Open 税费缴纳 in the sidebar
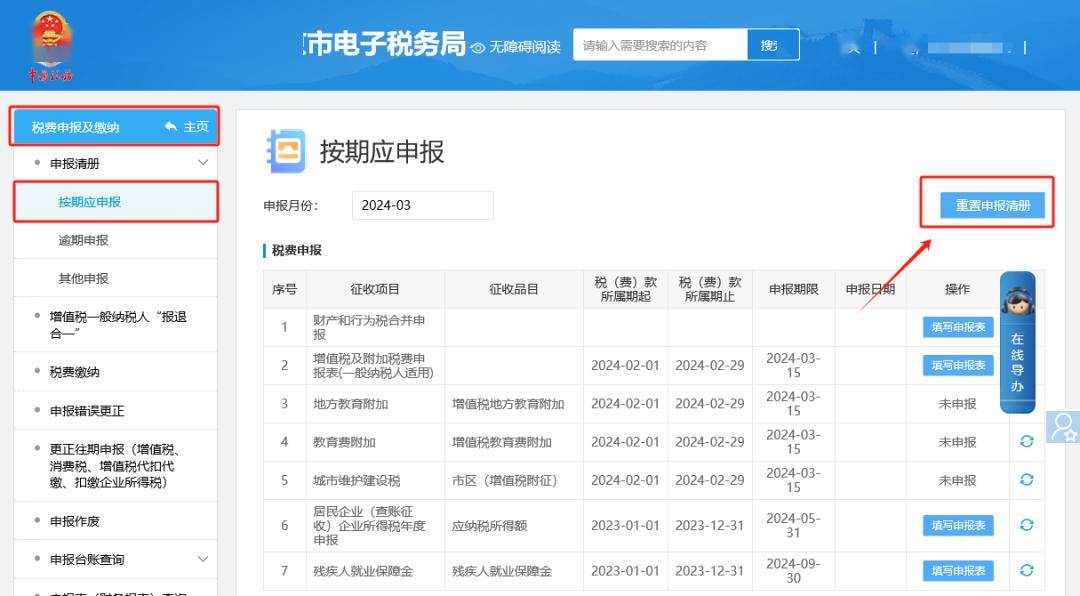Screen dimensions: 1080x596 pyautogui.click(x=75, y=372)
